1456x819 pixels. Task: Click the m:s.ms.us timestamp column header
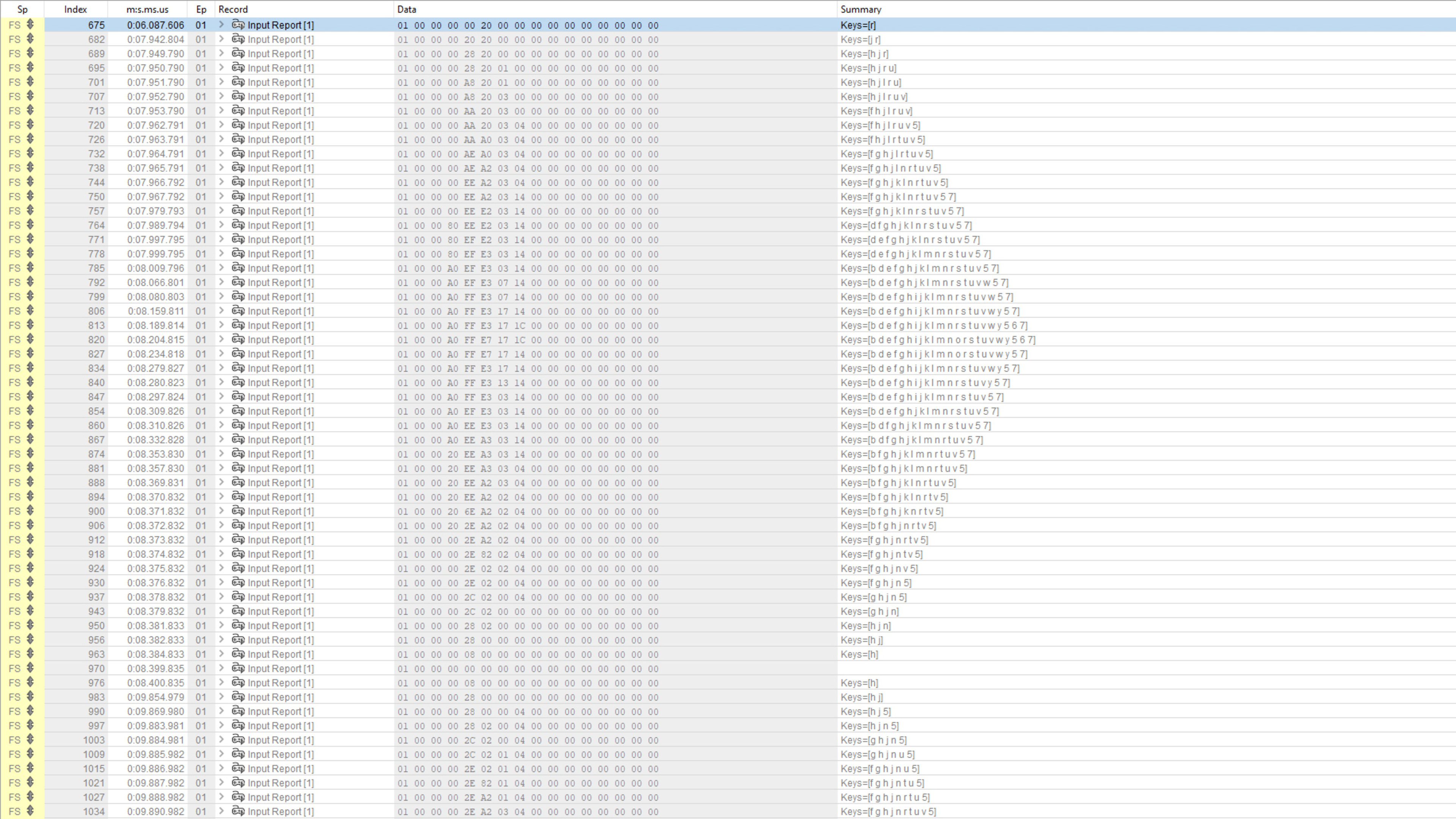(x=147, y=9)
